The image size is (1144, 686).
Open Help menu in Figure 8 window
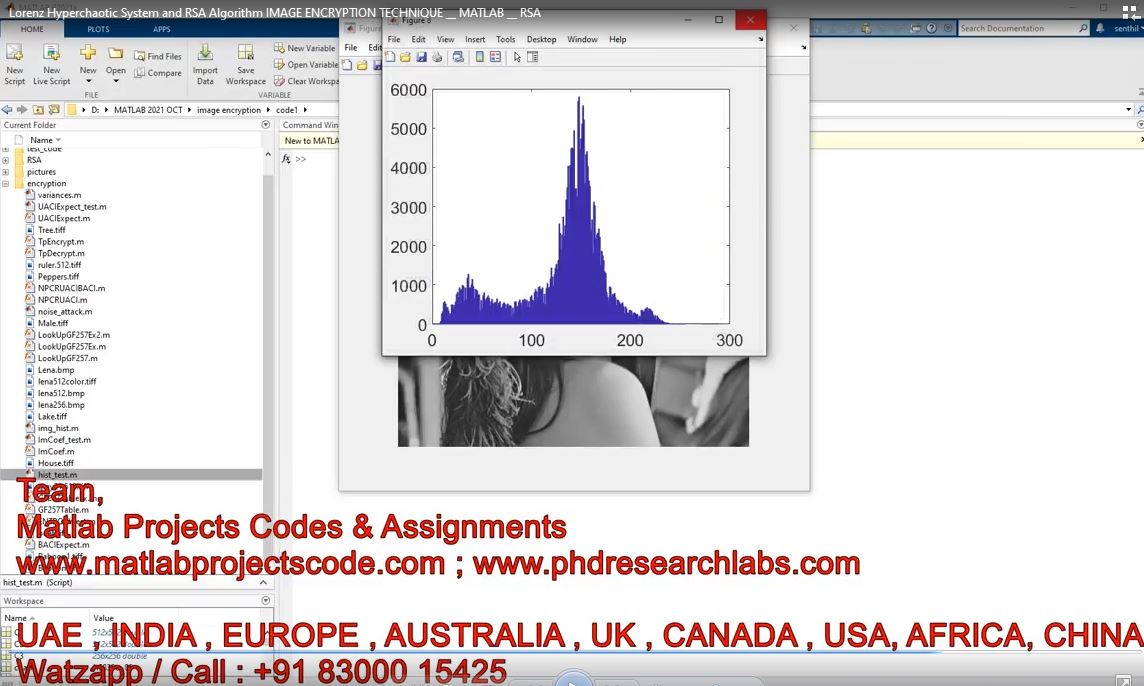[617, 39]
